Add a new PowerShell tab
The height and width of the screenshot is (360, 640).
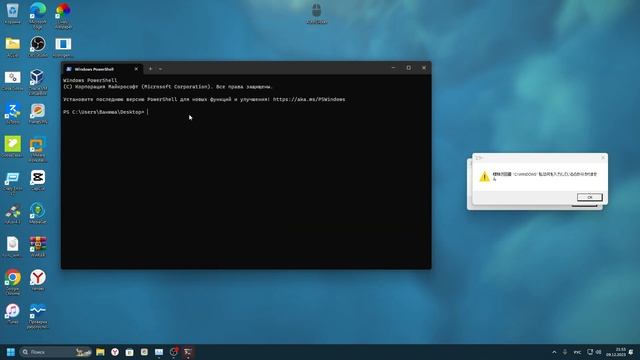tap(151, 69)
